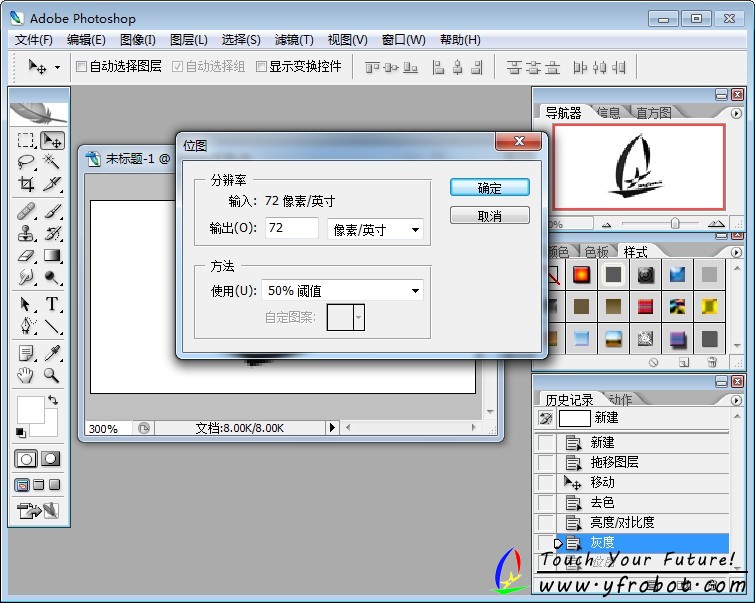Enable 自动选择图层 checkbox
Screen dimensions: 755x603
click(81, 66)
